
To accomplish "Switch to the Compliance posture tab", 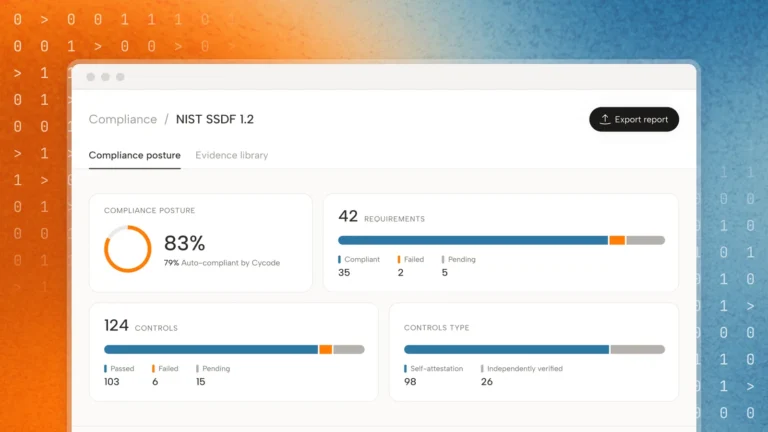I will 135,155.
